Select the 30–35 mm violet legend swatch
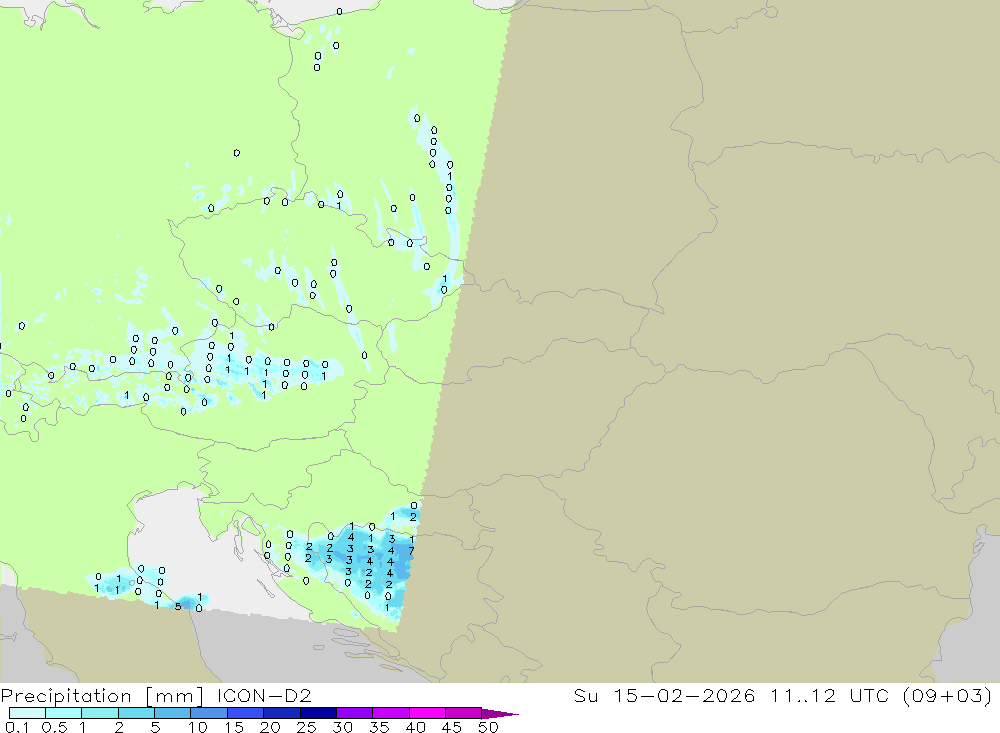The image size is (1000, 733). [x=354, y=713]
